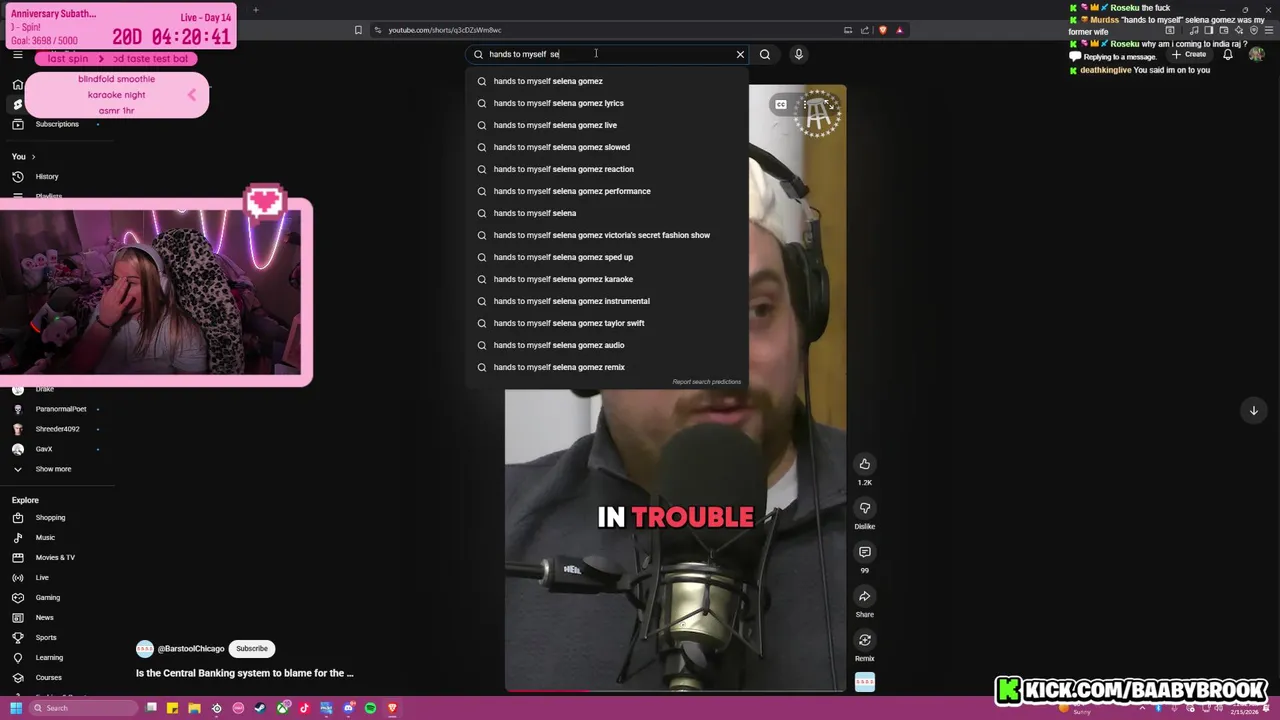Viewport: 1280px width, 720px height.
Task: Click 'Report search predictions' link
Action: [707, 382]
